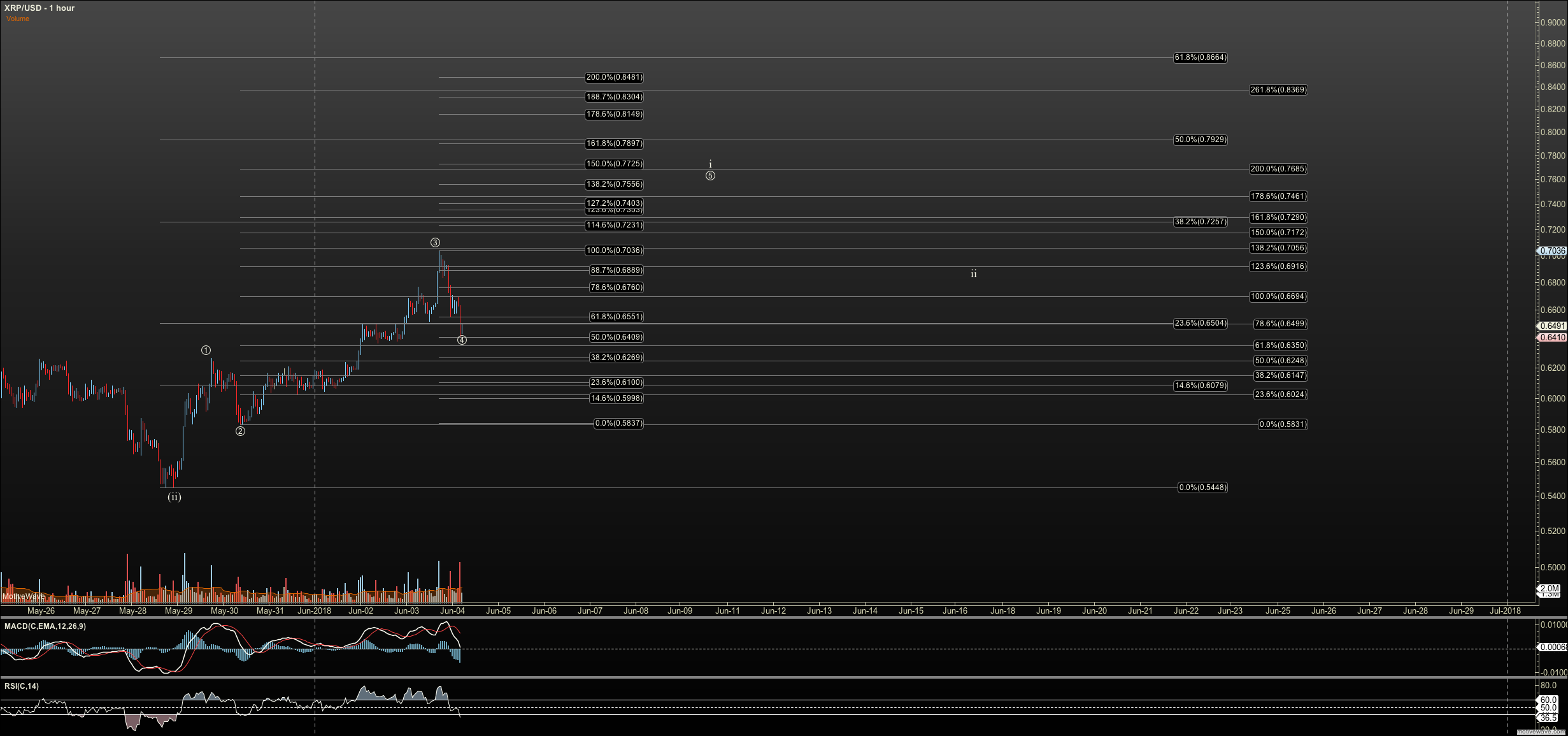Click the lowercase ii wave label
Screen dimensions: 1568x736
pyautogui.click(x=973, y=274)
